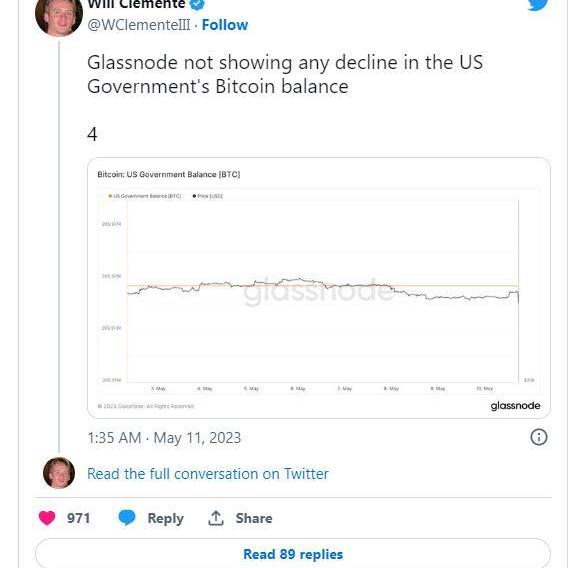
Task: Toggle US Government Balance legend series
Action: click(145, 196)
